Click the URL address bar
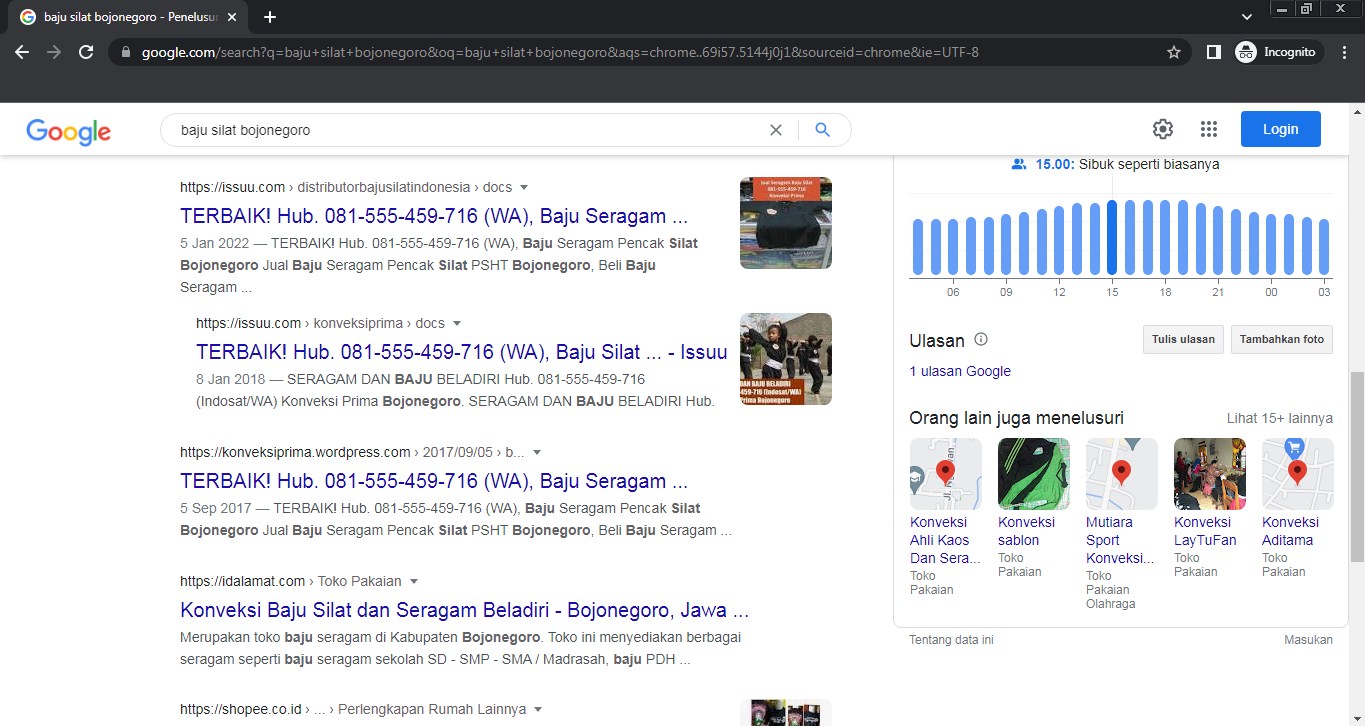 click(650, 52)
